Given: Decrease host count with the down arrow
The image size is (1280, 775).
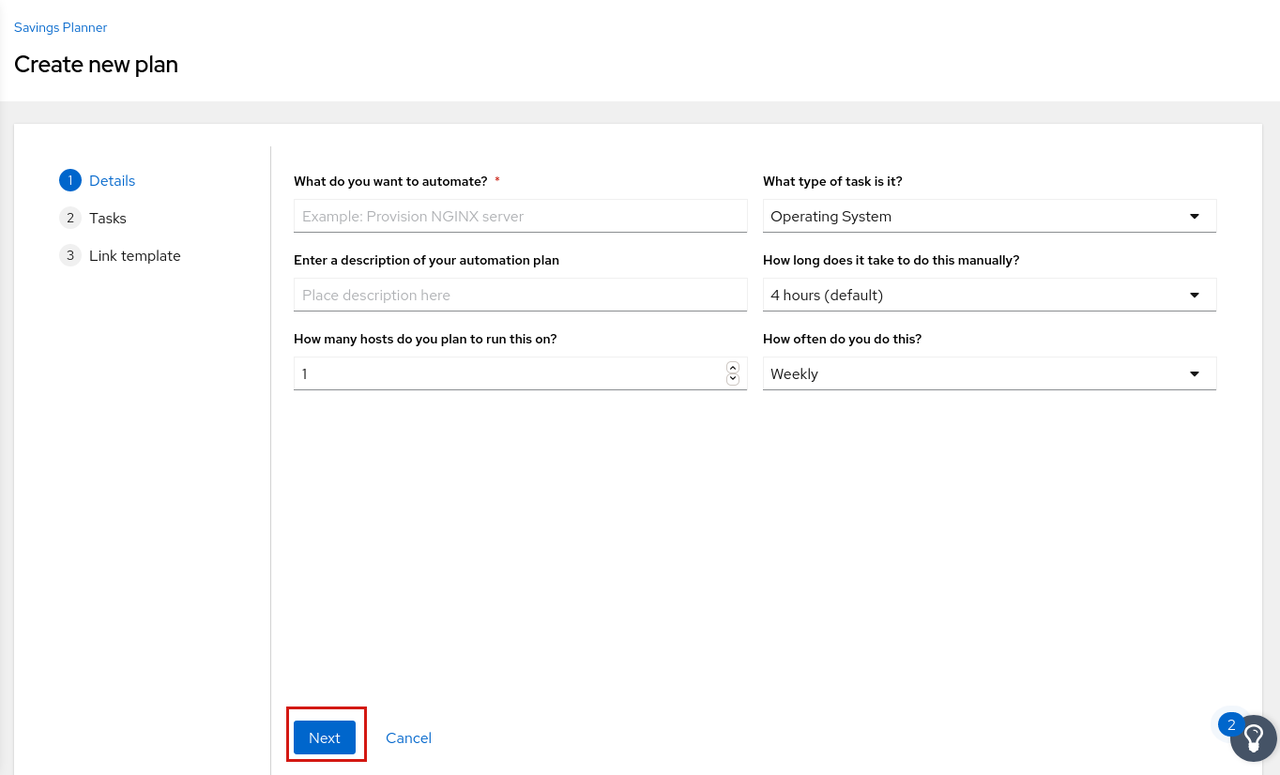Looking at the screenshot, I should [732, 379].
